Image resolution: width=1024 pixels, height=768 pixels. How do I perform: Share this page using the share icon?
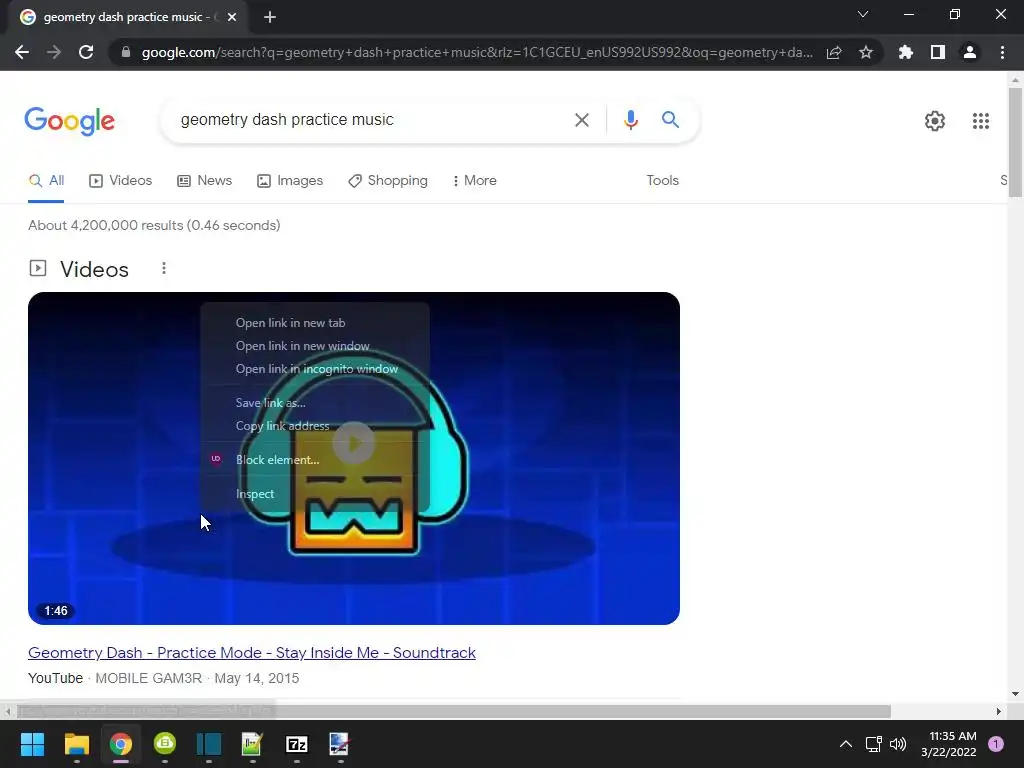[834, 52]
